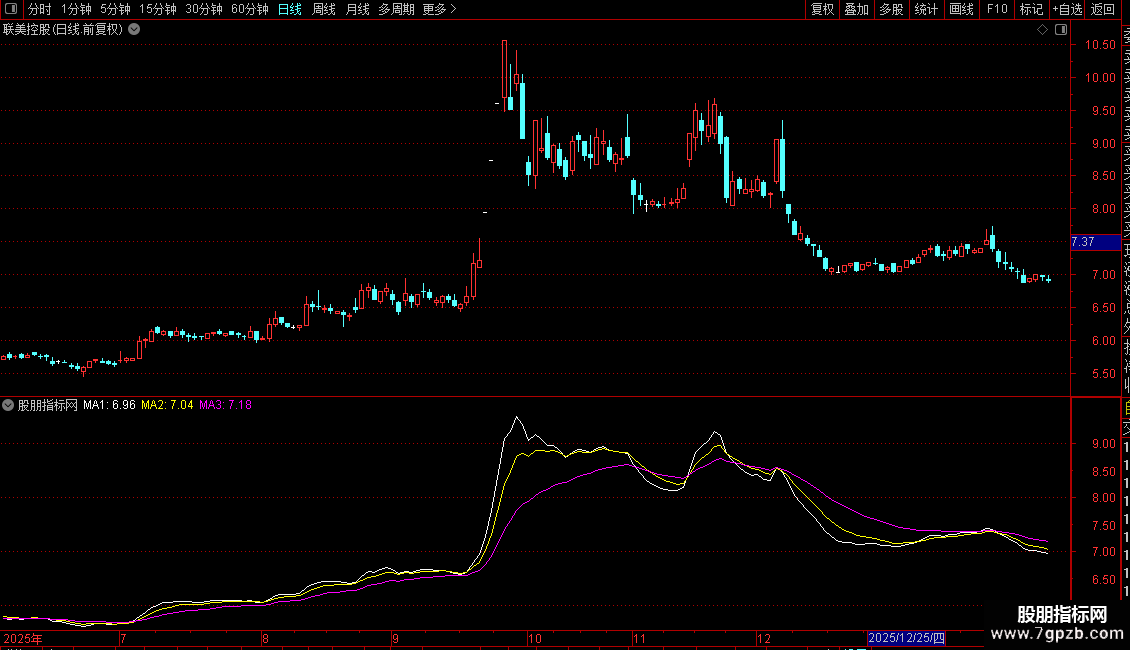Select the 分时 intraday tab
1130x650 pixels.
39,10
